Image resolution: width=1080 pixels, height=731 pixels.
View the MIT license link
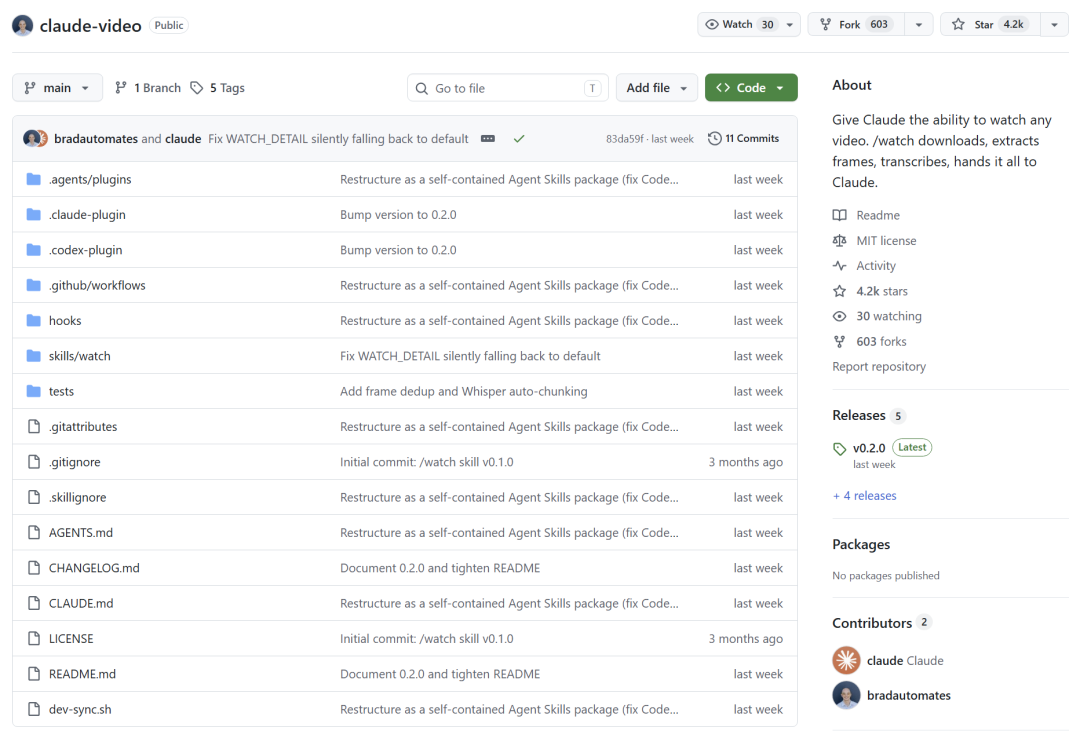pyautogui.click(x=886, y=240)
